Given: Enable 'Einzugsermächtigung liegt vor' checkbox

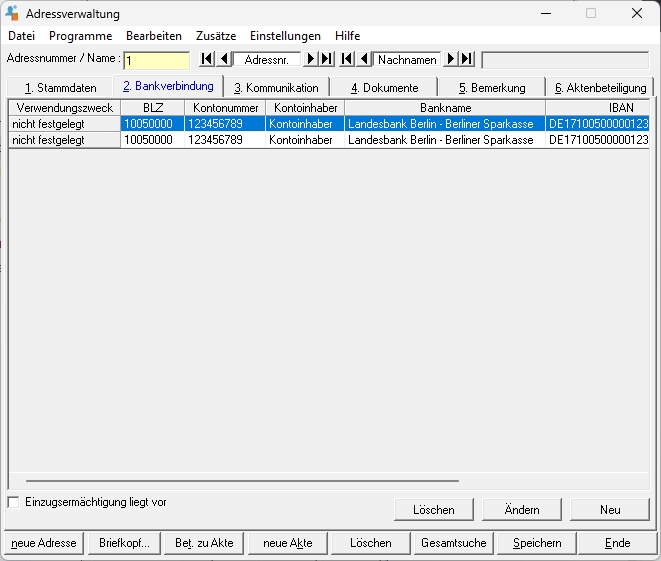Looking at the screenshot, I should click(x=14, y=502).
